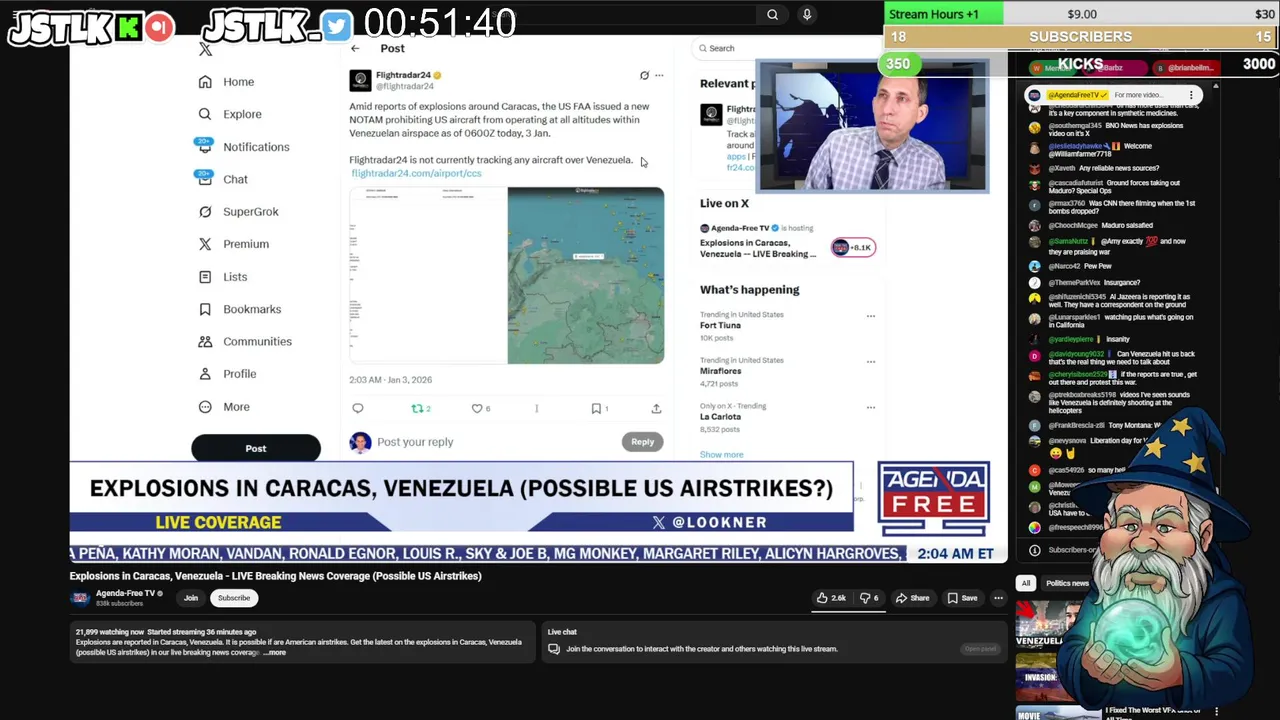
Task: Expand description with ...more
Action: pos(275,653)
